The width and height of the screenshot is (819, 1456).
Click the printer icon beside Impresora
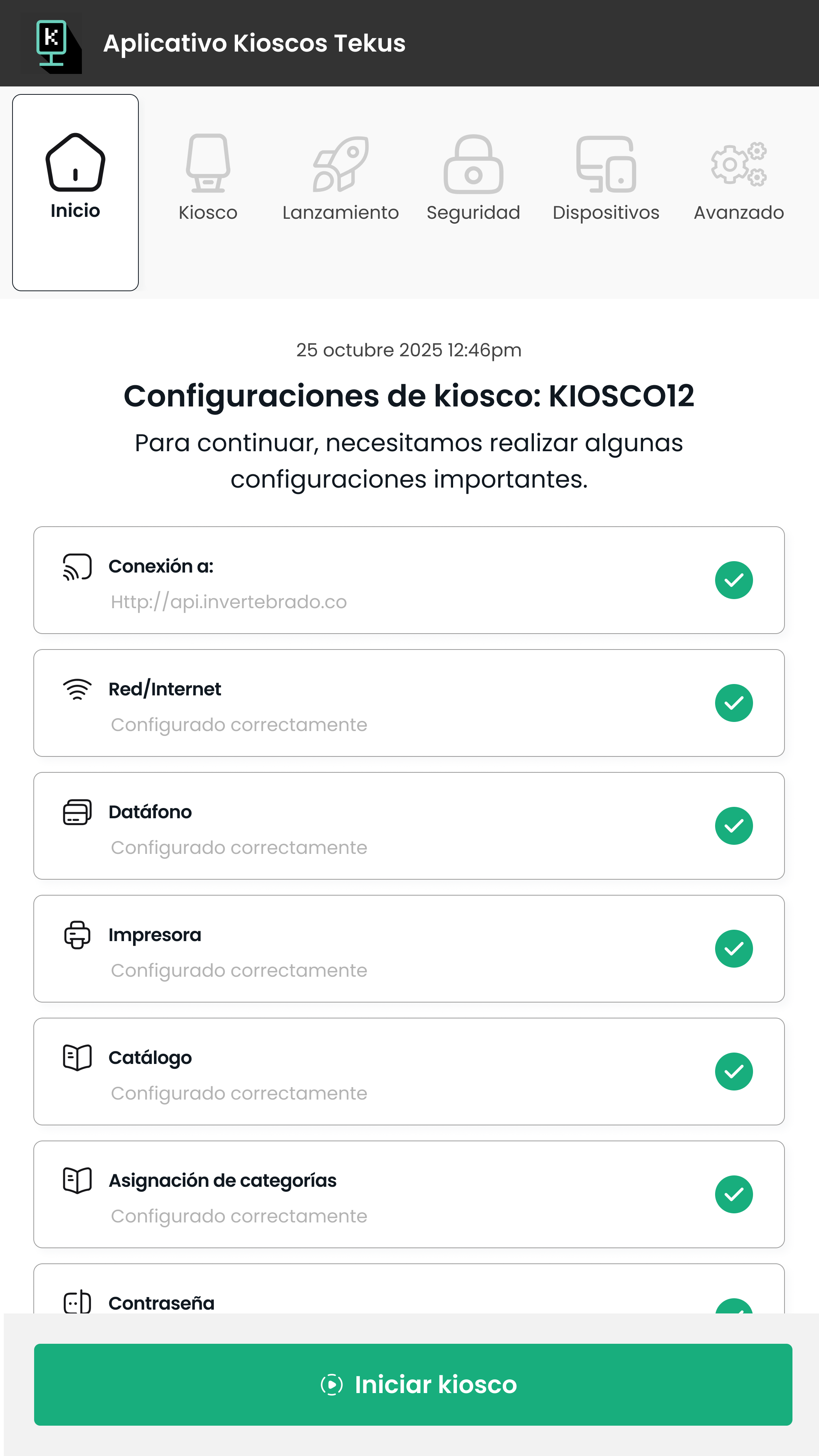click(x=77, y=935)
